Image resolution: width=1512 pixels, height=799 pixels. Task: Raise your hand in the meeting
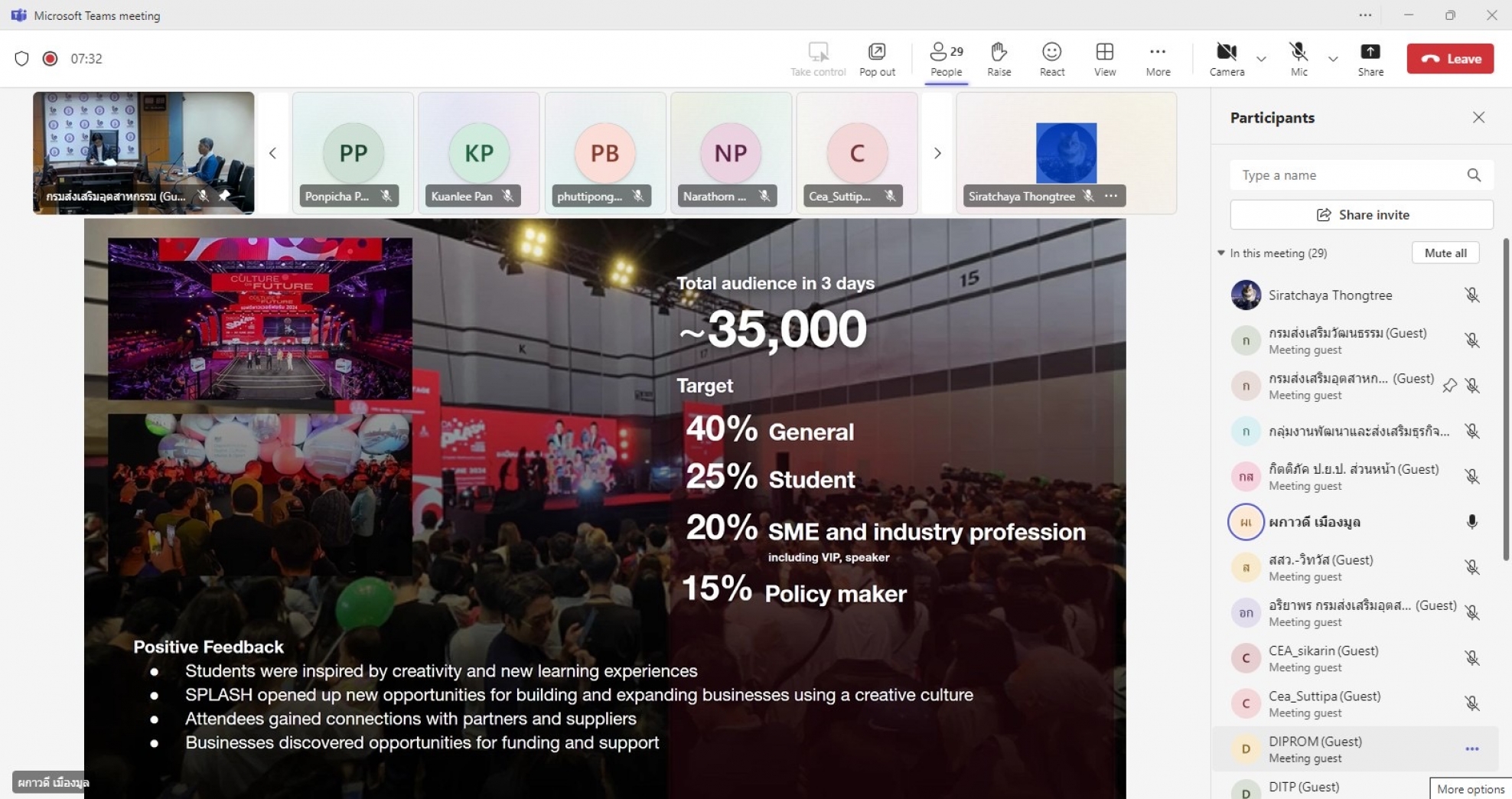999,59
